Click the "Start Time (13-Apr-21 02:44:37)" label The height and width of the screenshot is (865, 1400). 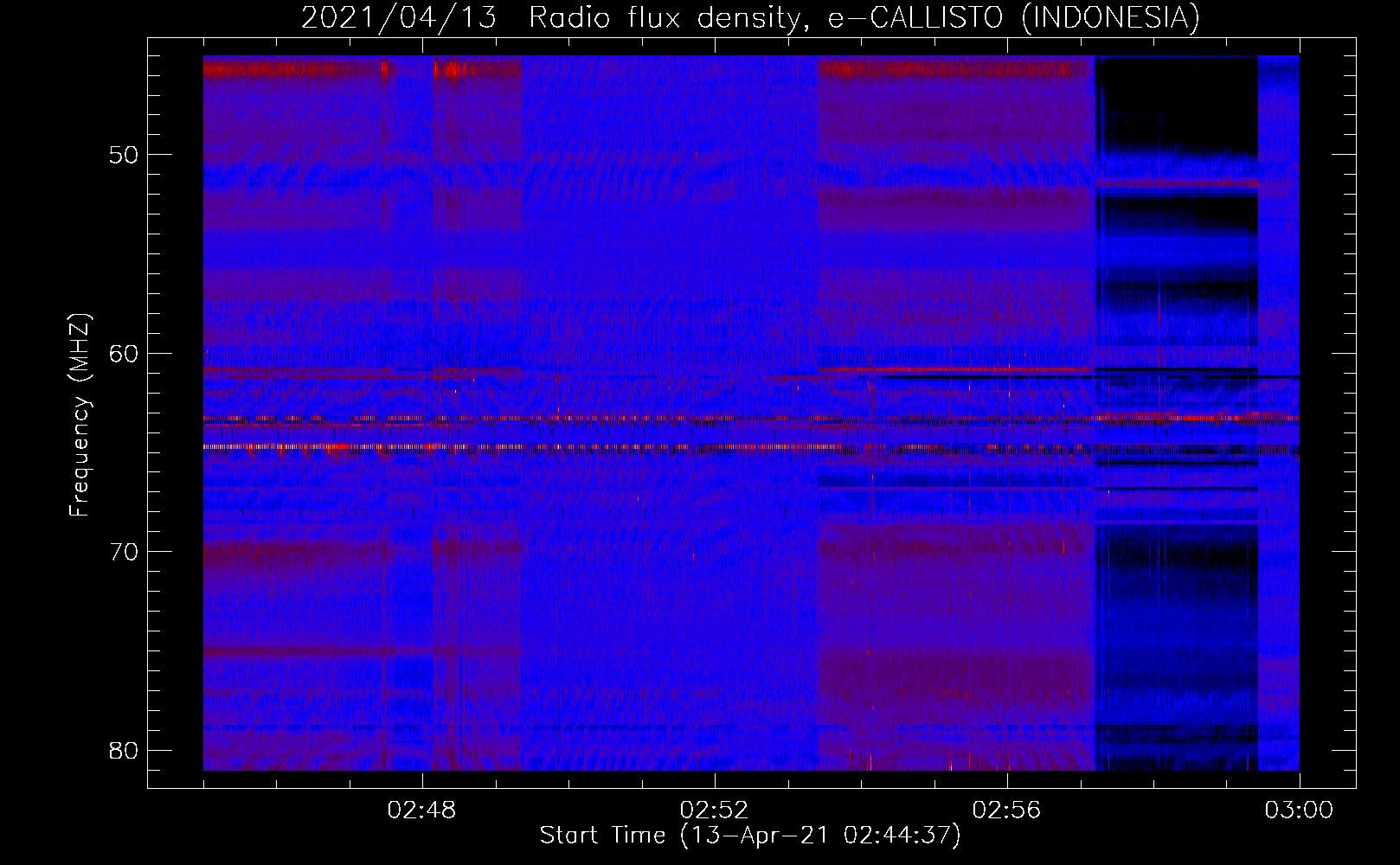[x=750, y=836]
